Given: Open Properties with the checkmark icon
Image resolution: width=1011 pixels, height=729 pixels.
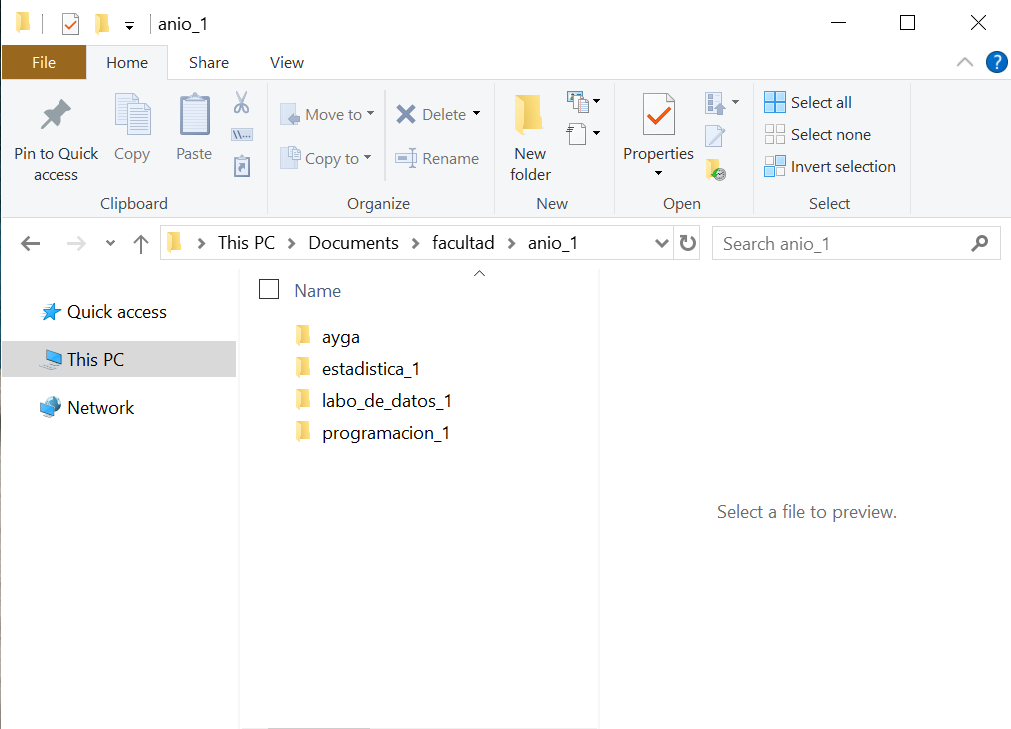Looking at the screenshot, I should (657, 116).
